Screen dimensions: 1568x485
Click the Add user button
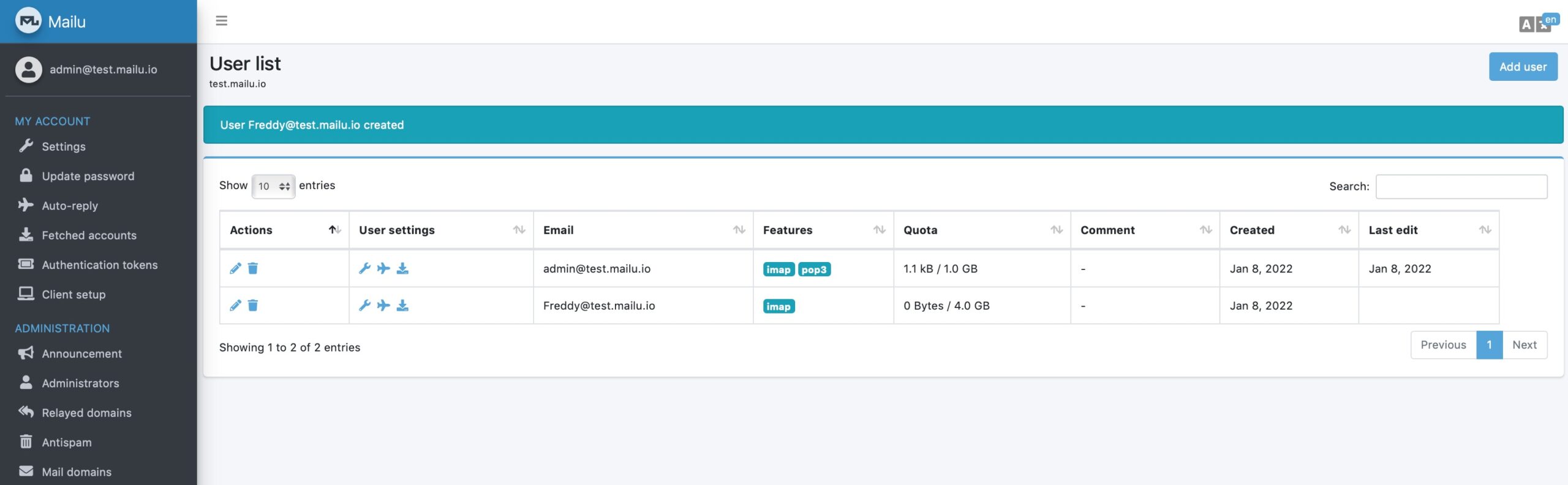(x=1523, y=67)
